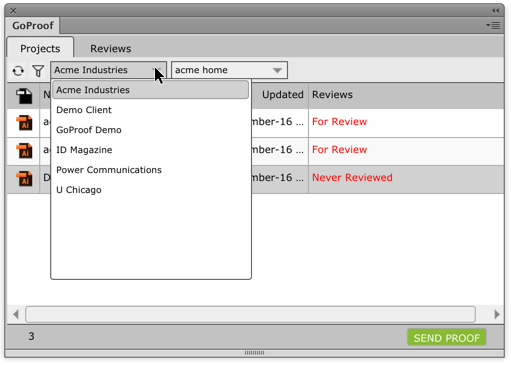Screen dimensions: 511x365
Task: Choose Power Communications from the list
Action: tap(150, 170)
